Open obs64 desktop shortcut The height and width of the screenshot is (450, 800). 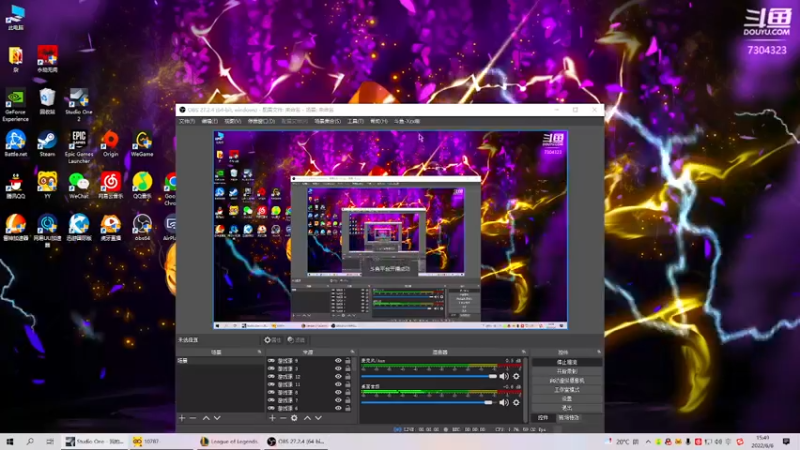(142, 228)
